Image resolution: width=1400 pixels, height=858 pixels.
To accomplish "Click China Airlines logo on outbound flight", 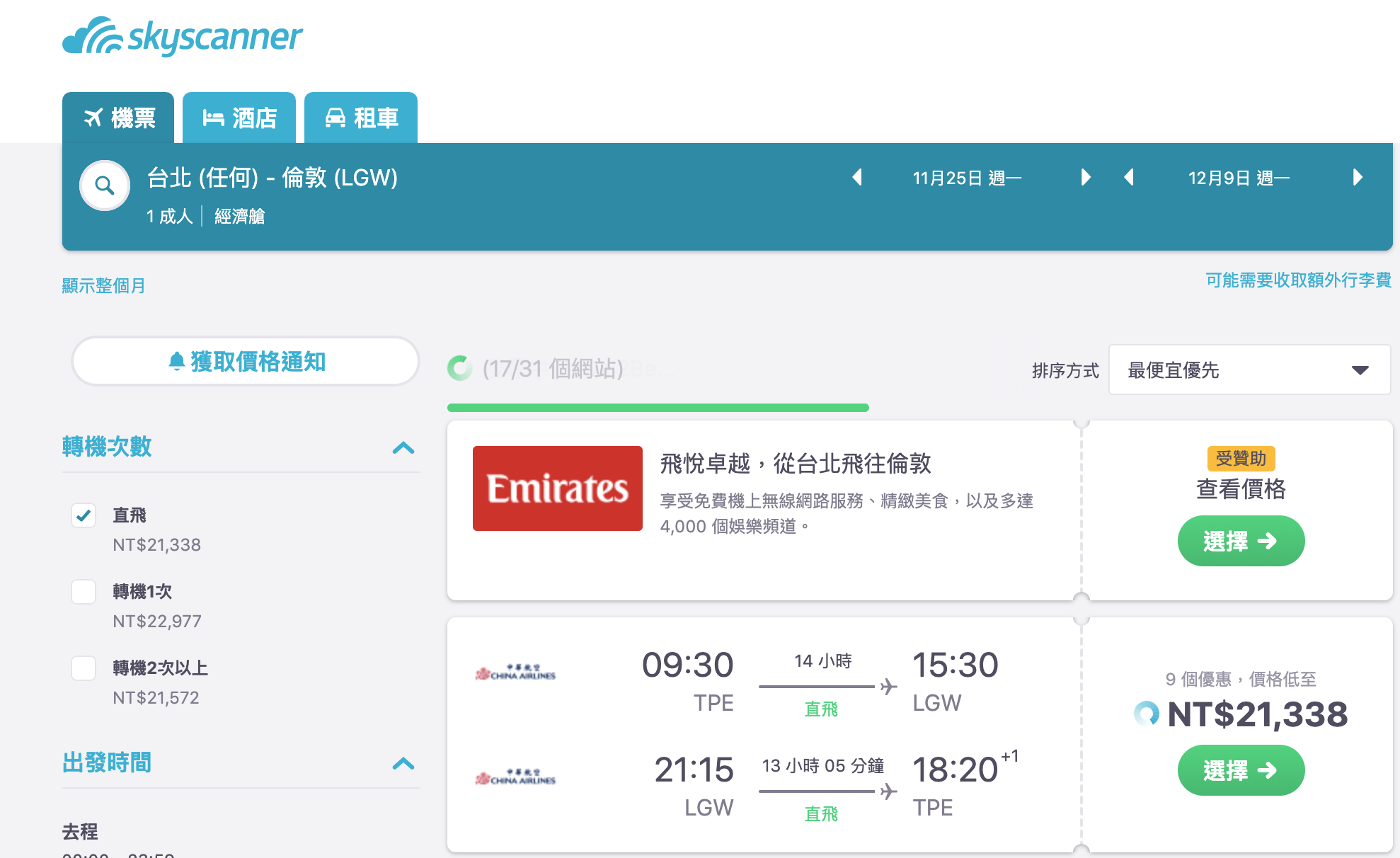I will tap(516, 673).
